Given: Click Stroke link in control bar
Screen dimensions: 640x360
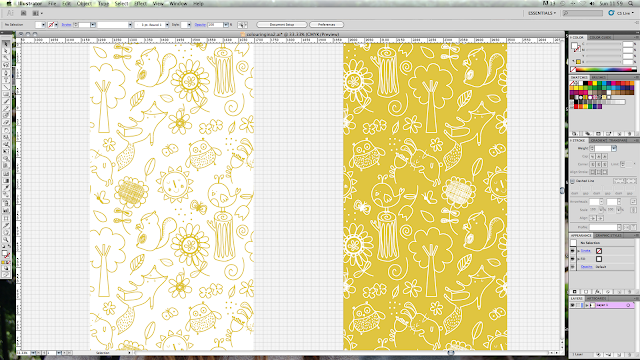Looking at the screenshot, I should (x=66, y=24).
